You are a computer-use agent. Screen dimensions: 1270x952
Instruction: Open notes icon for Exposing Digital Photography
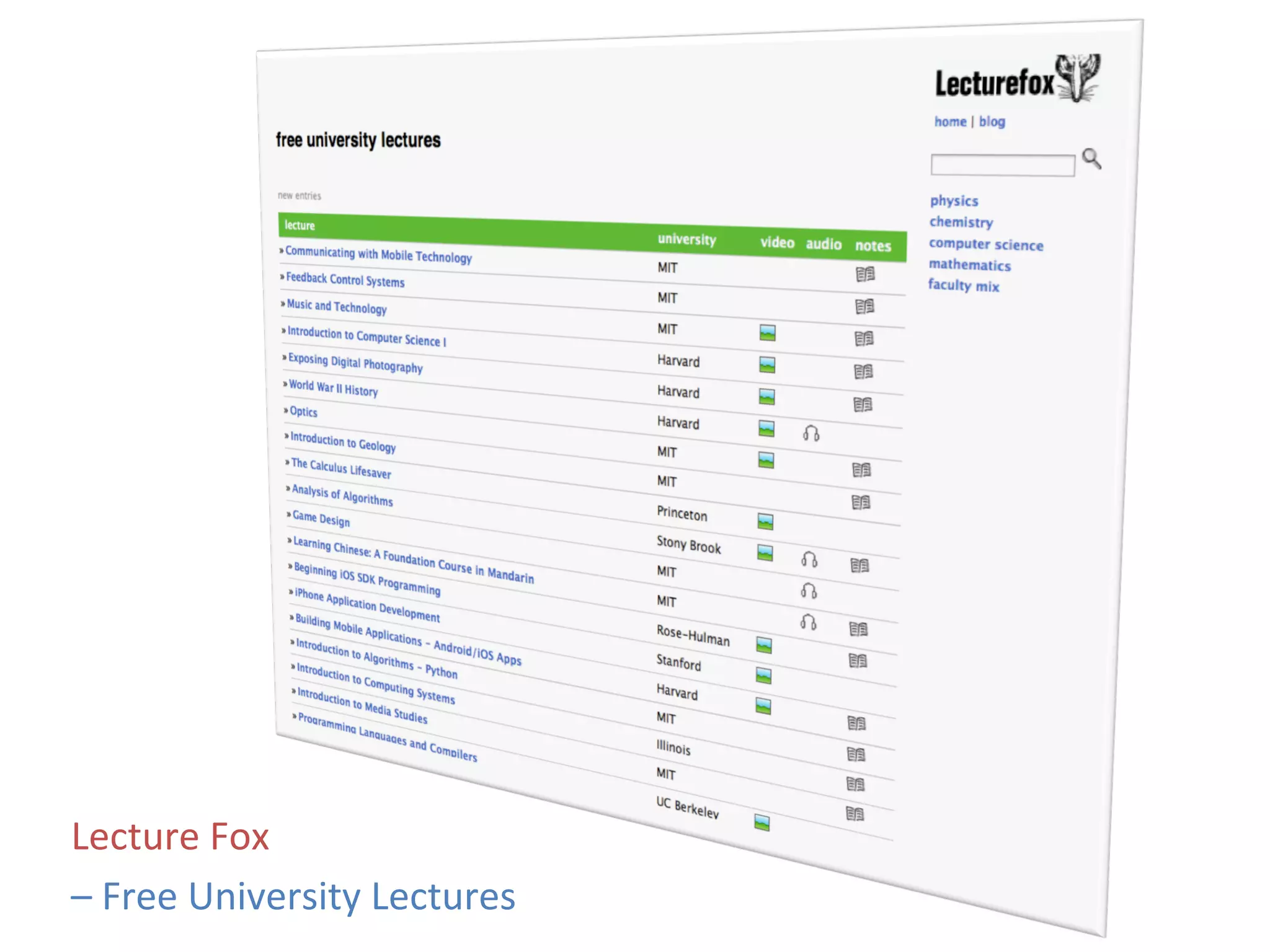[x=863, y=405]
